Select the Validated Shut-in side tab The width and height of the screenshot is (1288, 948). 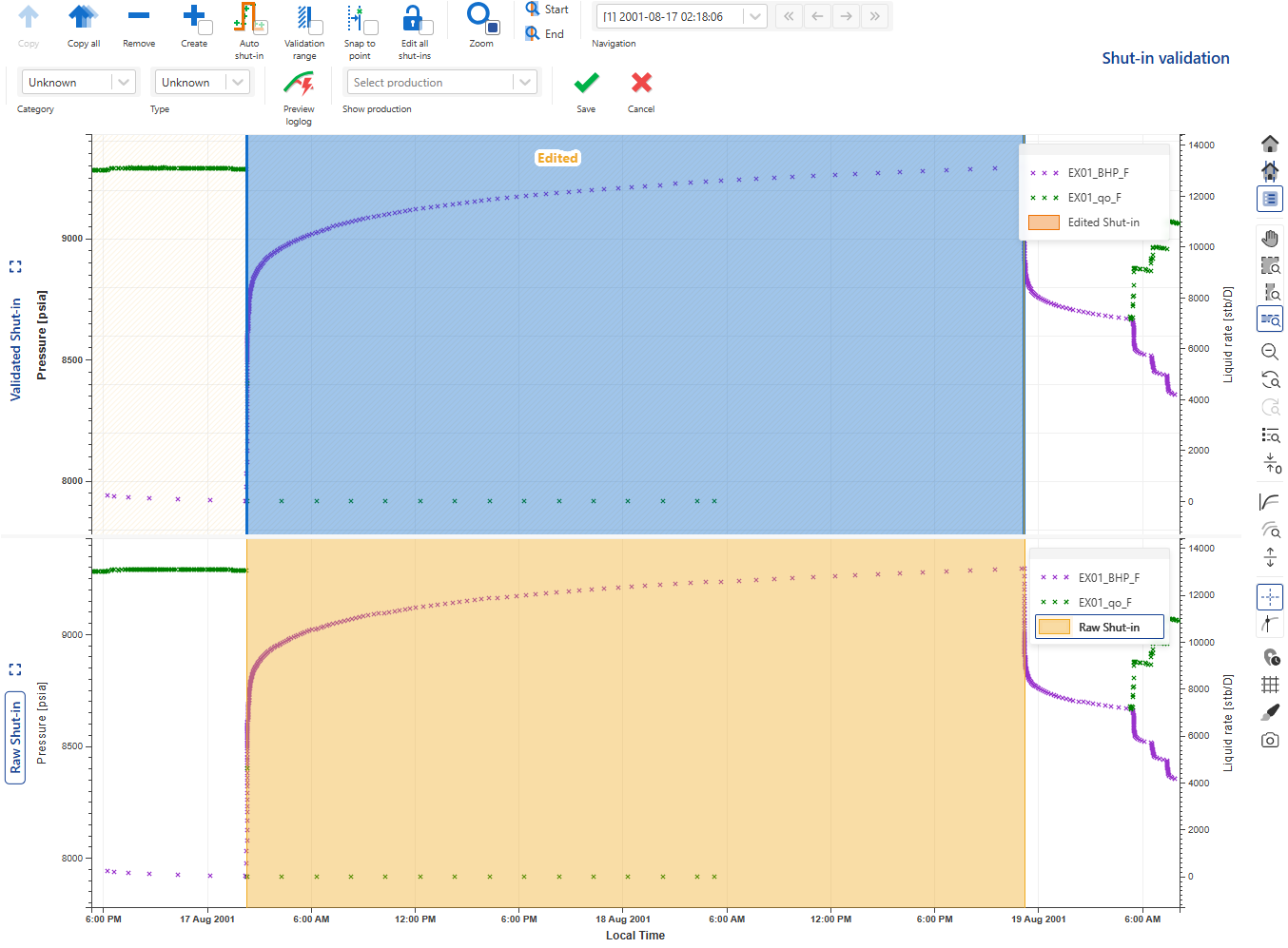(15, 349)
